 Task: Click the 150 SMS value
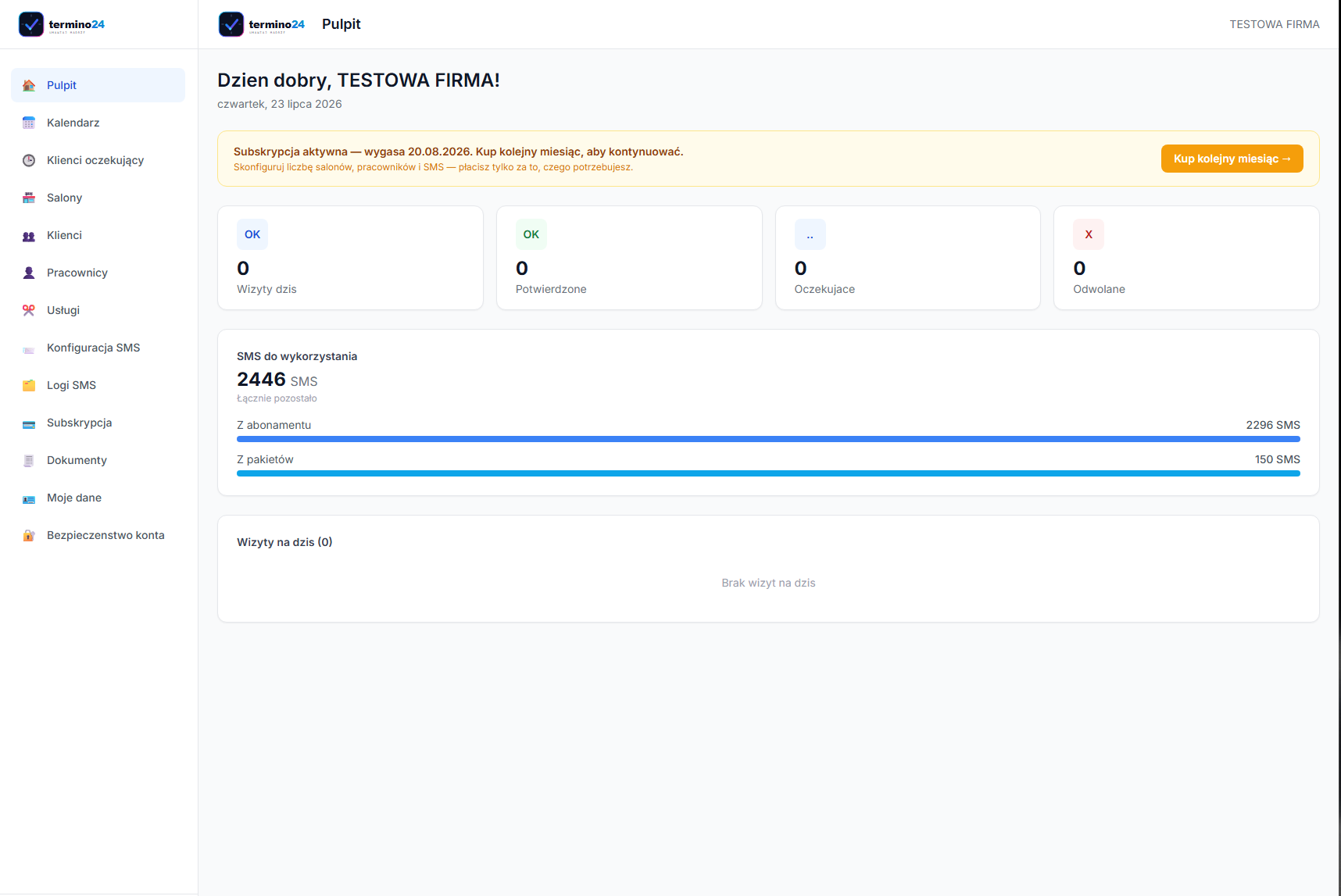1278,459
